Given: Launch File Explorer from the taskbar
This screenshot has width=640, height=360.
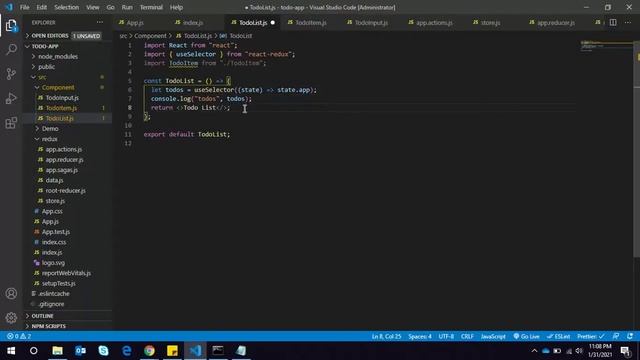Looking at the screenshot, I should (57, 351).
